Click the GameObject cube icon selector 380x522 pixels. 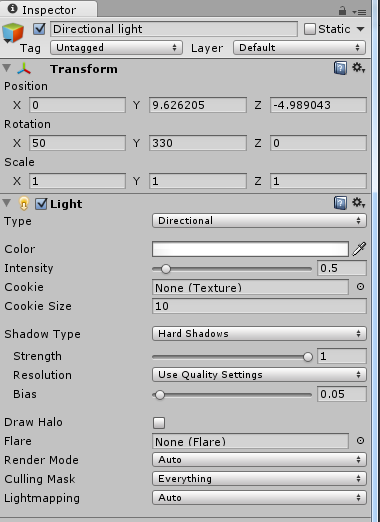12,33
